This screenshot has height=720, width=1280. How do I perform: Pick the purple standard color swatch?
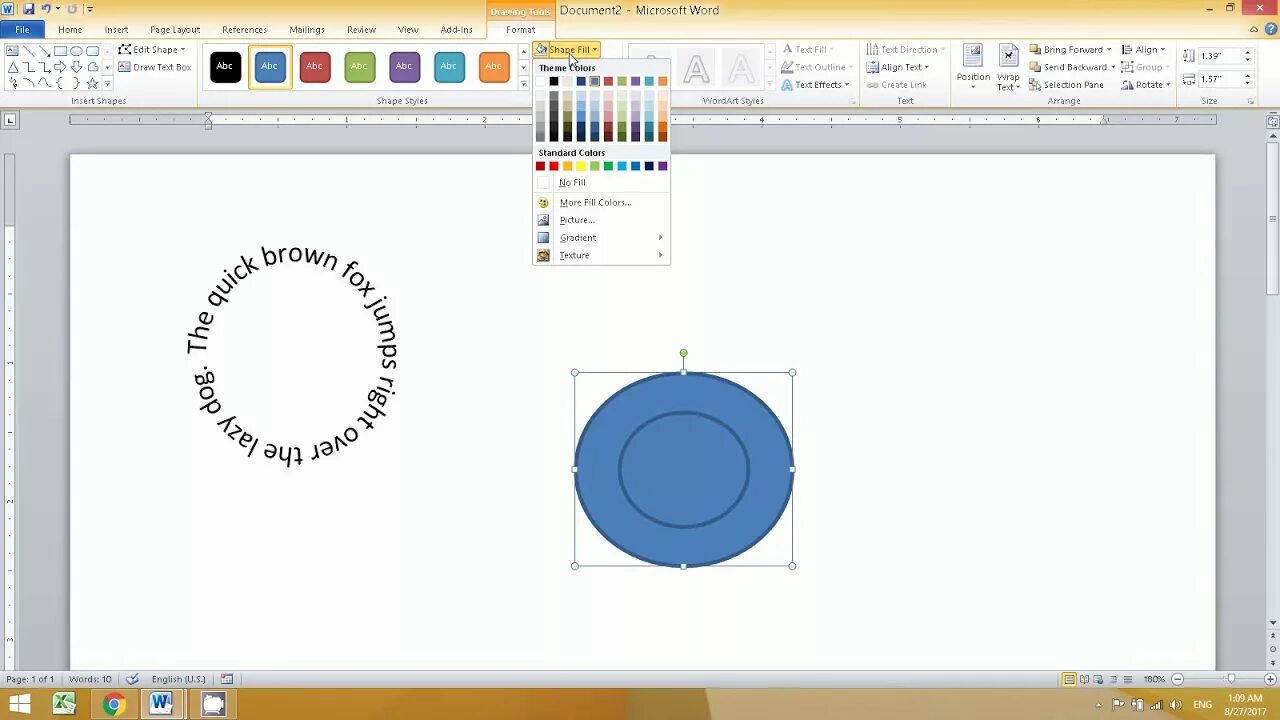(662, 166)
